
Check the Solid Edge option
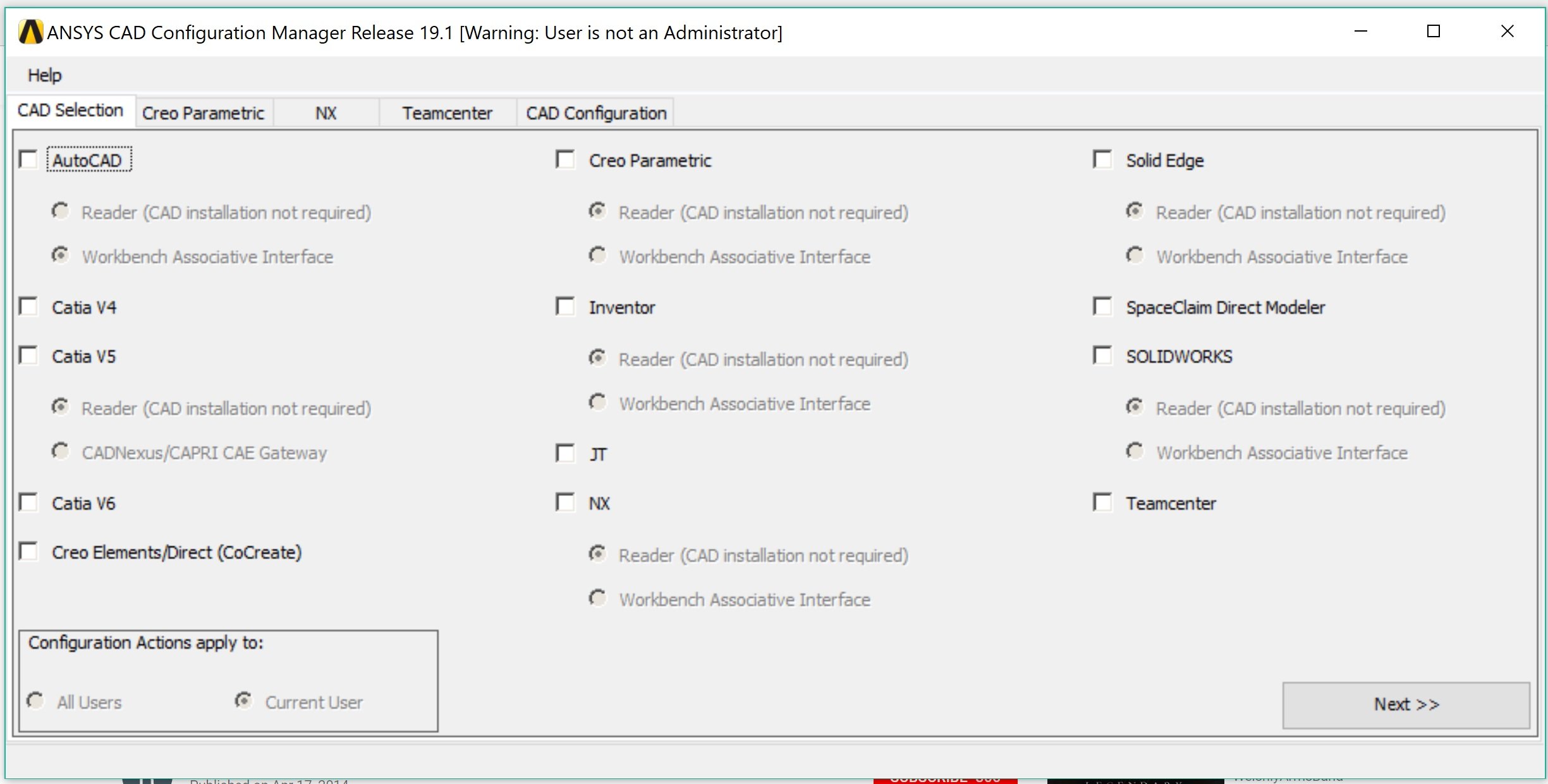[1102, 160]
